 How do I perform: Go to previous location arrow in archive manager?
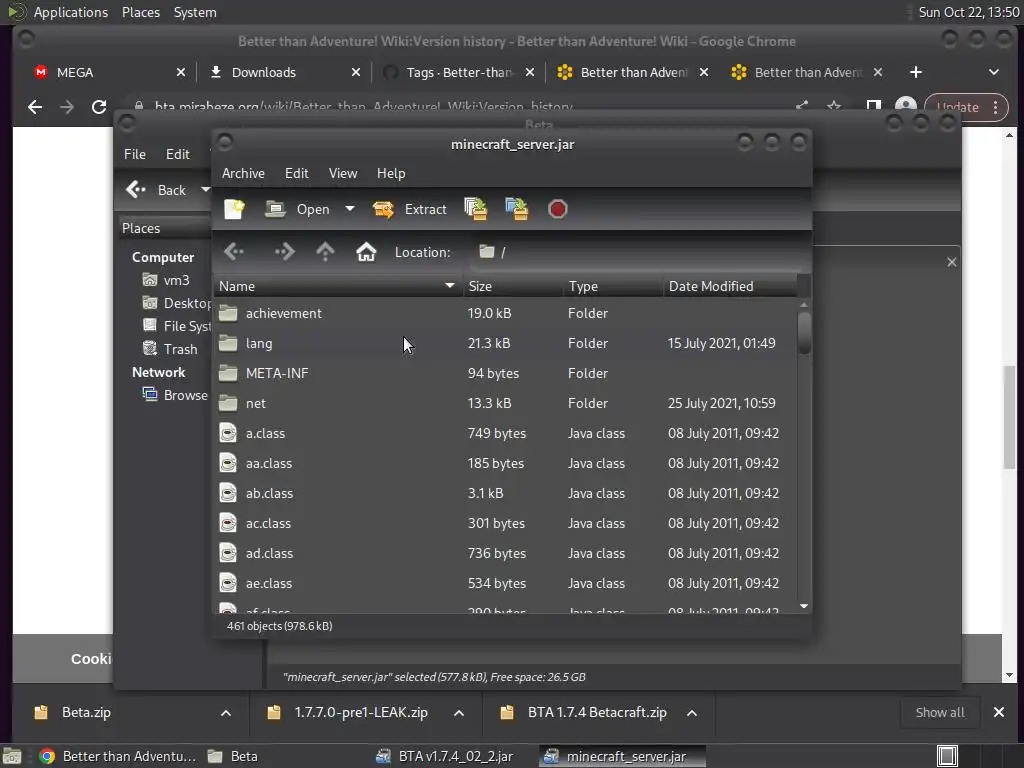tap(234, 252)
